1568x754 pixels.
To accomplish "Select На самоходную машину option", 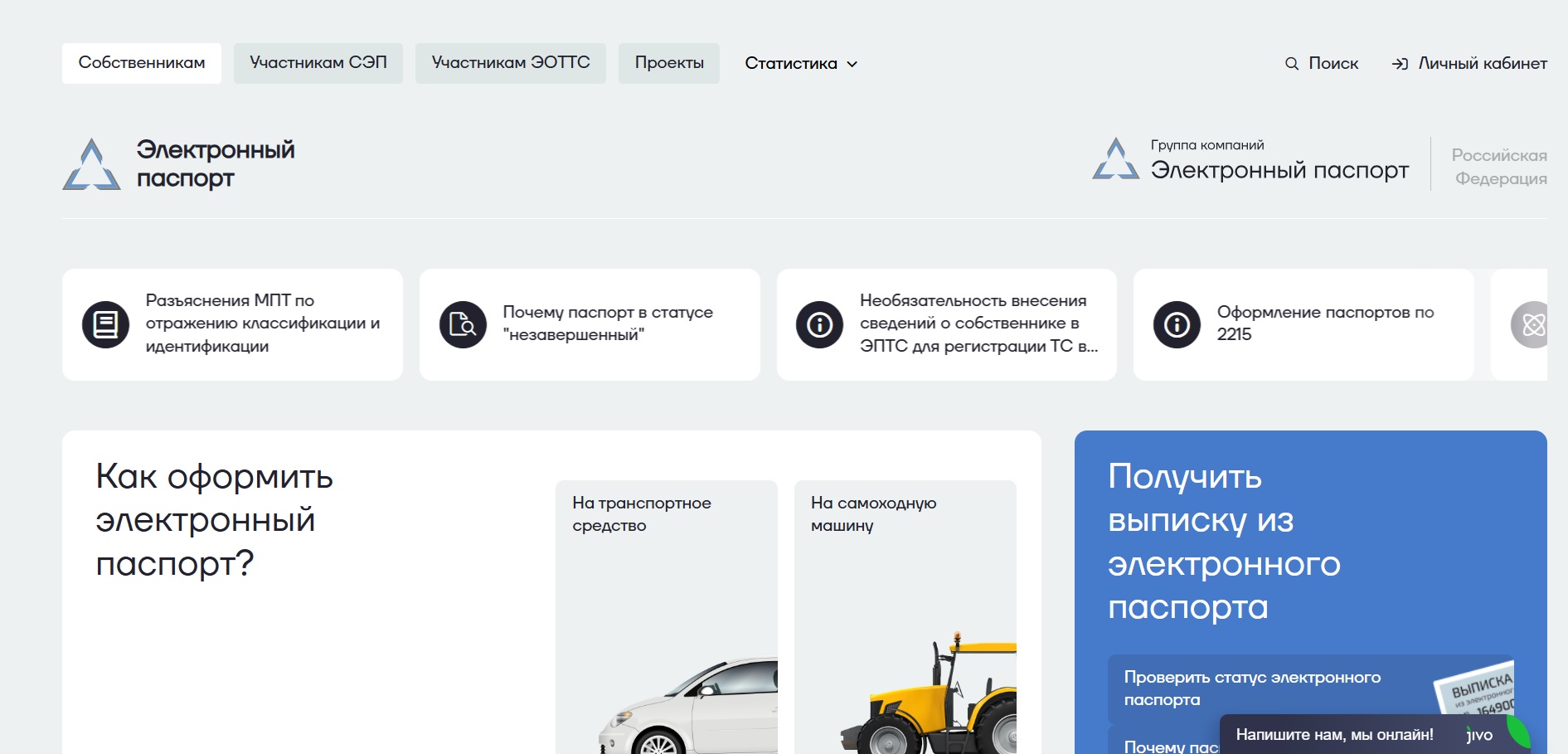I will tap(905, 617).
